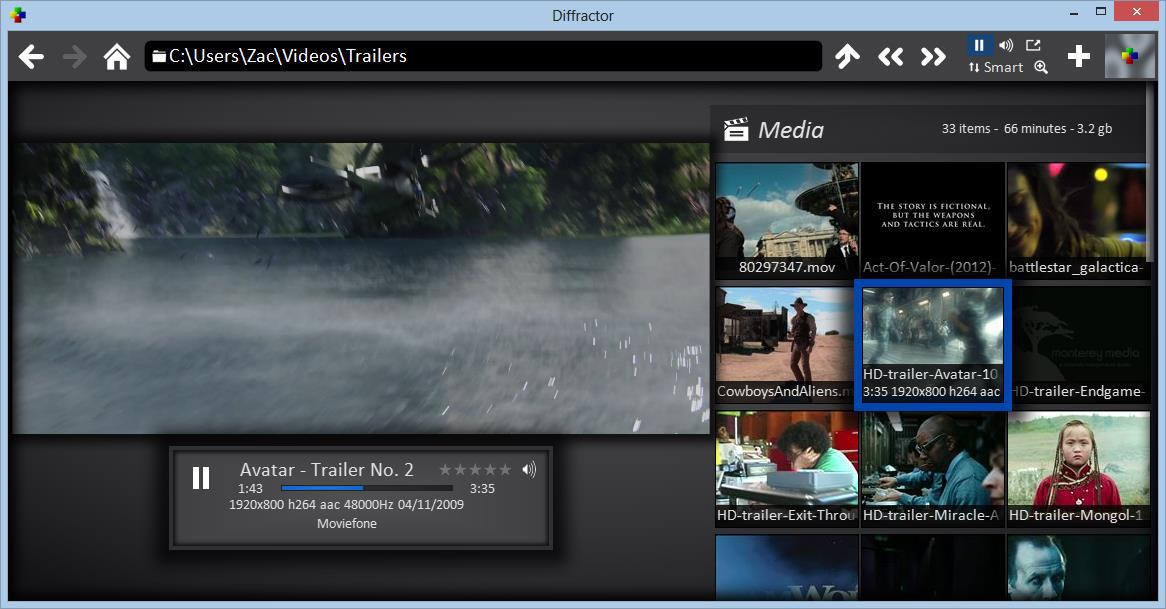Image resolution: width=1166 pixels, height=609 pixels.
Task: Select the CowboysAndAliens thumbnail
Action: click(x=785, y=344)
